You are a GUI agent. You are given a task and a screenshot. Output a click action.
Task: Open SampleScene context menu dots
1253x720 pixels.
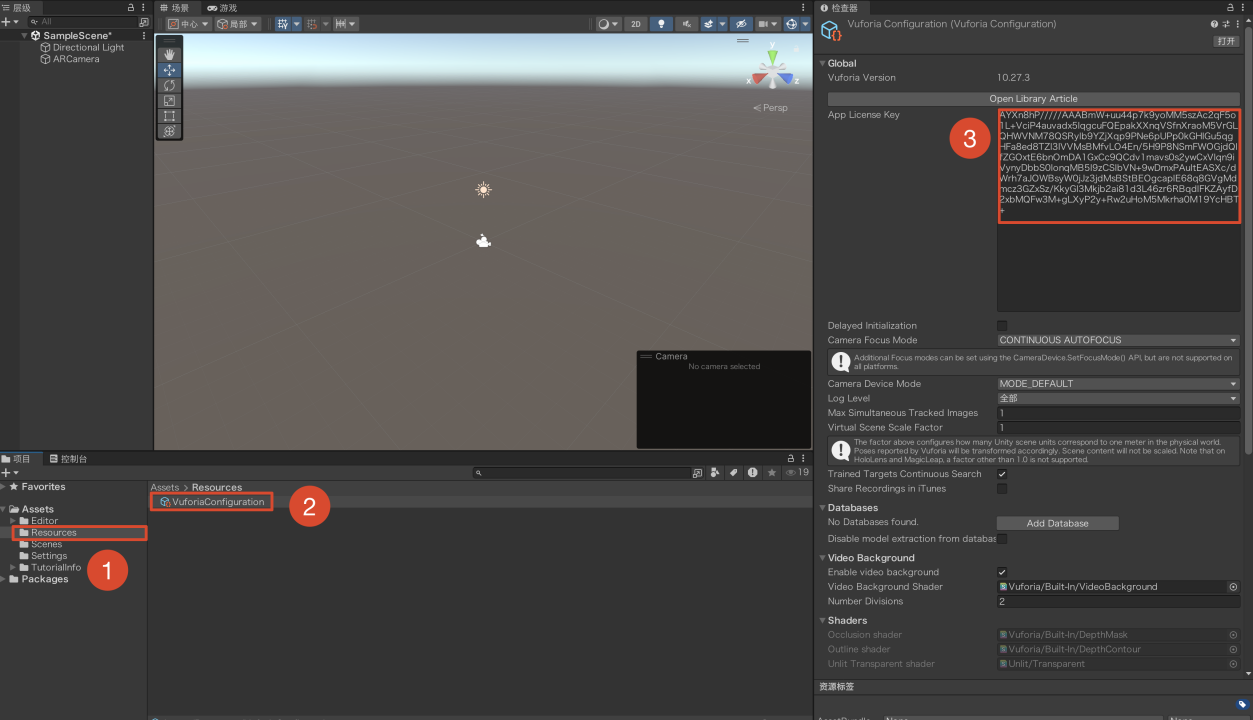[144, 36]
